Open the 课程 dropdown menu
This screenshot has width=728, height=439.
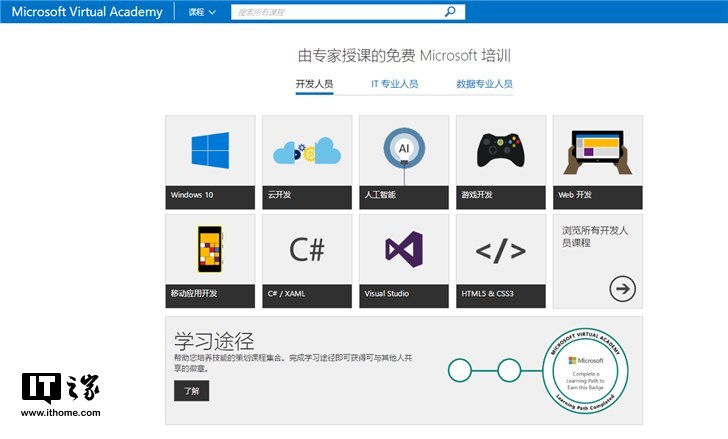(202, 12)
